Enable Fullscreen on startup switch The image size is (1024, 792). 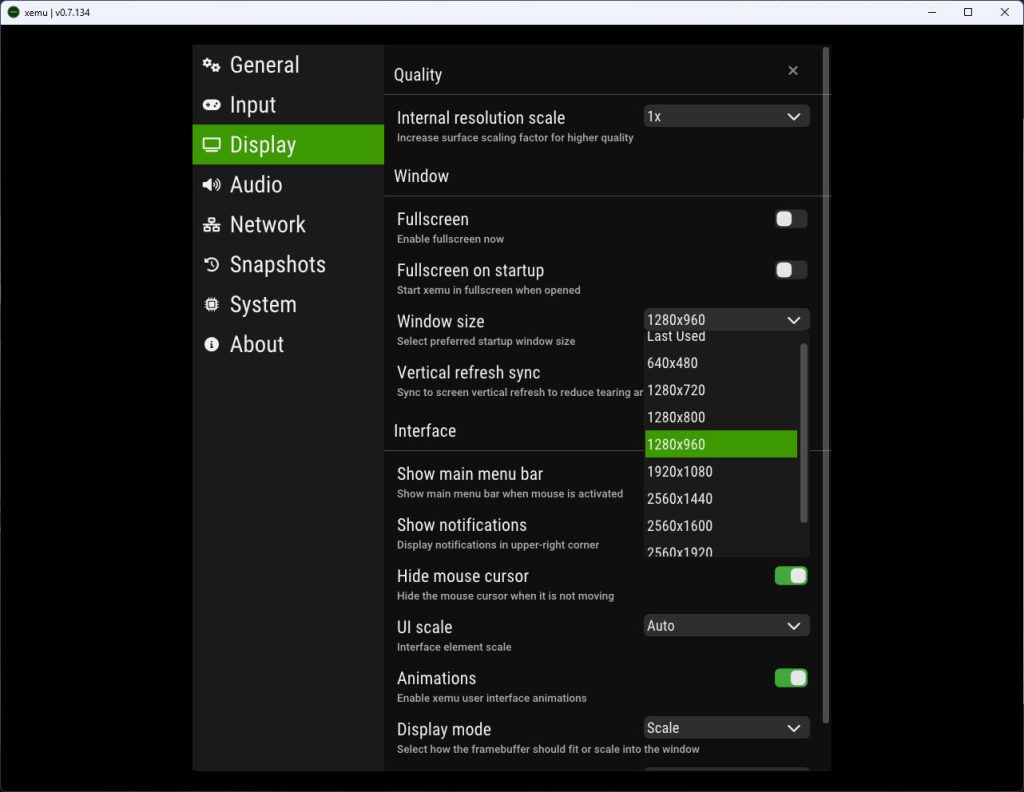point(791,270)
